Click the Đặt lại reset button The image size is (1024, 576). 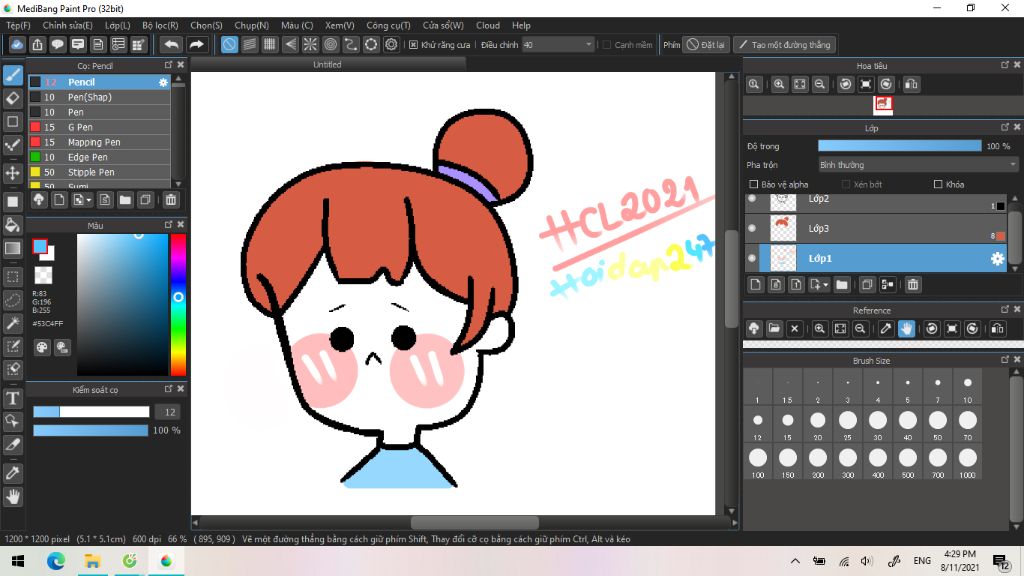click(x=706, y=45)
